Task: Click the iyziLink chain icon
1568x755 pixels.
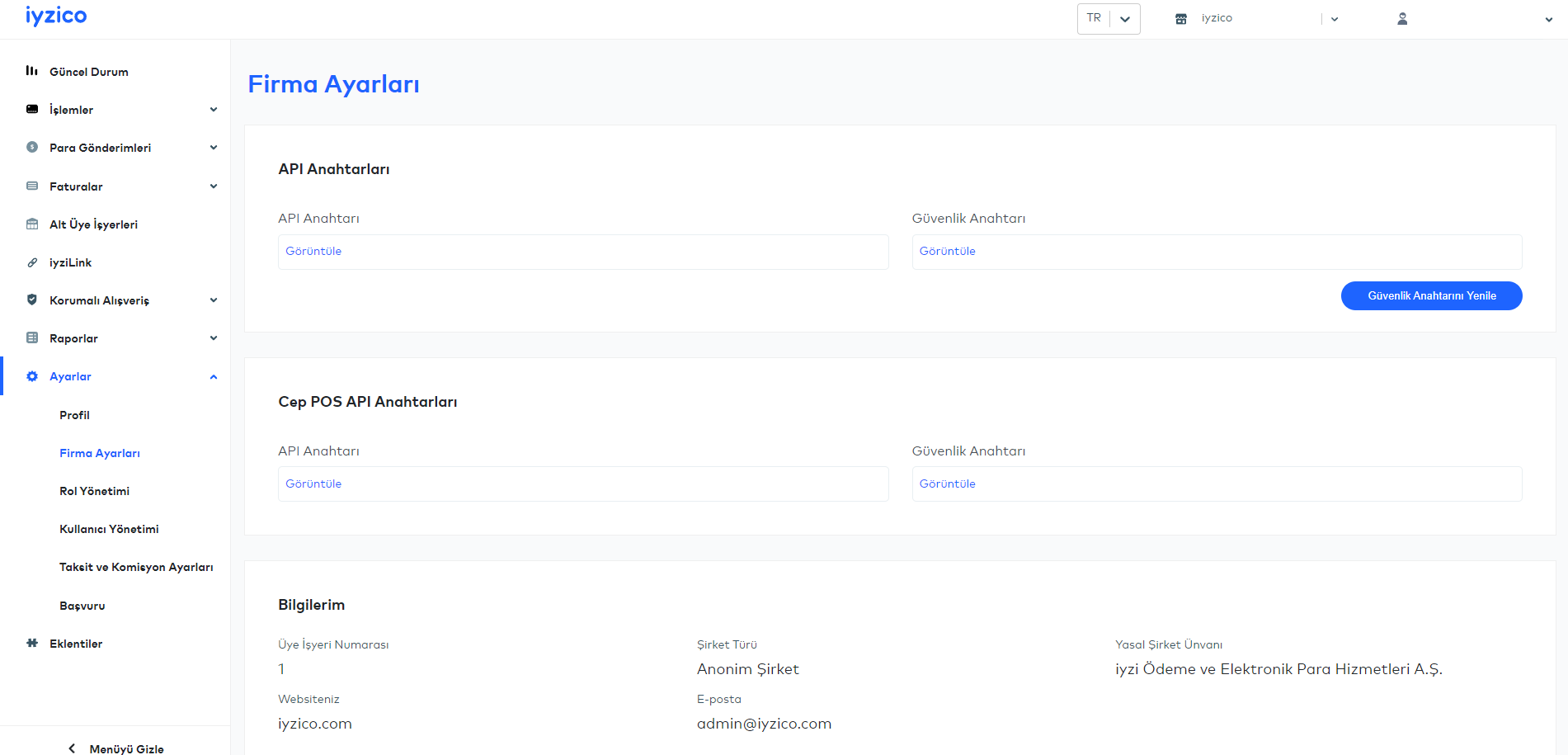Action: pos(32,262)
